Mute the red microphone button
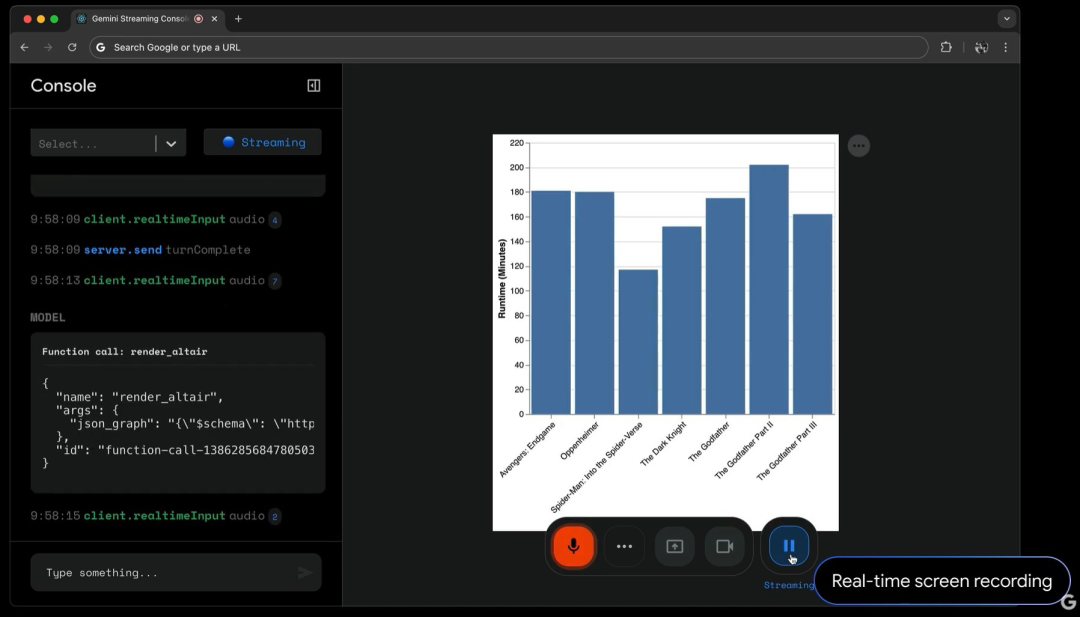 pyautogui.click(x=574, y=546)
